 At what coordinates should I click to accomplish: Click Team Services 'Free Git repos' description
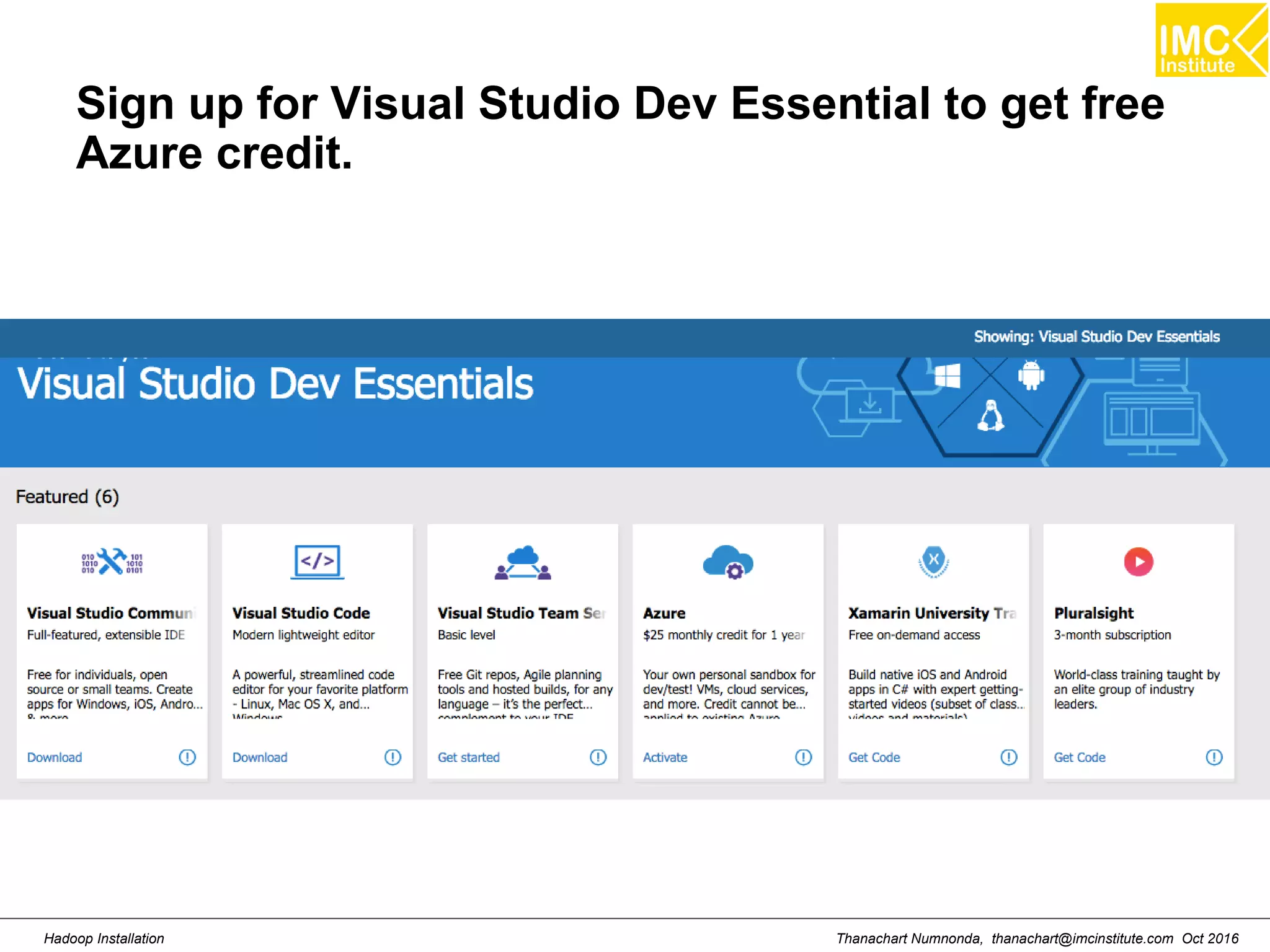(525, 693)
